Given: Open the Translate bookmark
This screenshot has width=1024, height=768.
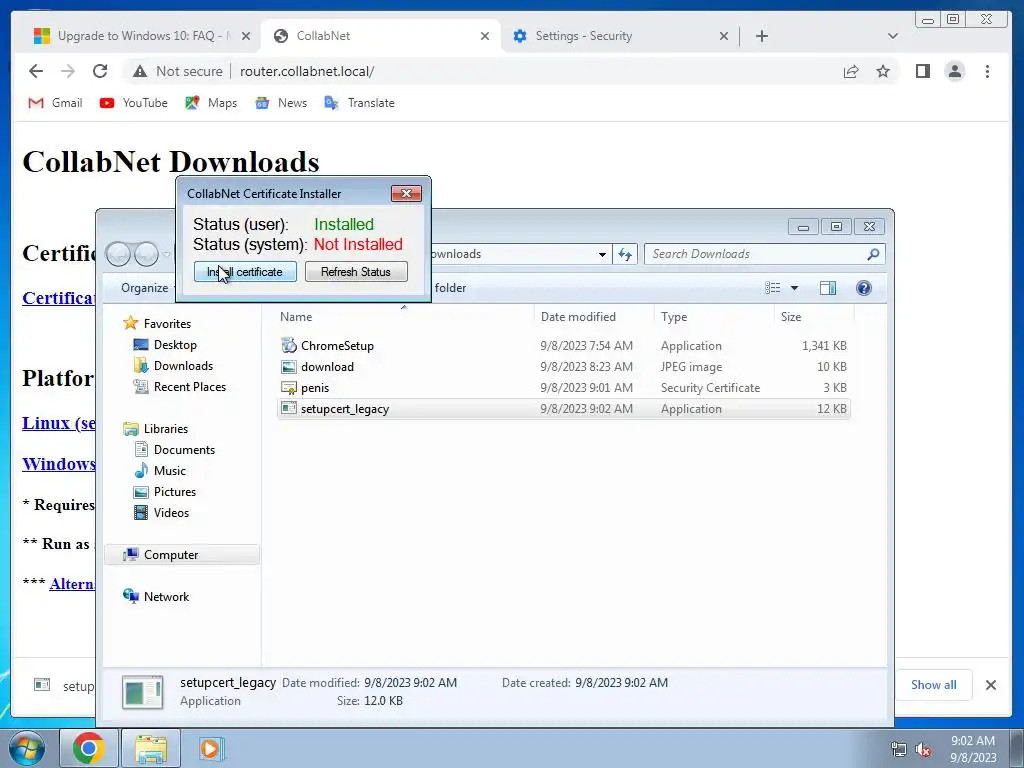Looking at the screenshot, I should 359,103.
